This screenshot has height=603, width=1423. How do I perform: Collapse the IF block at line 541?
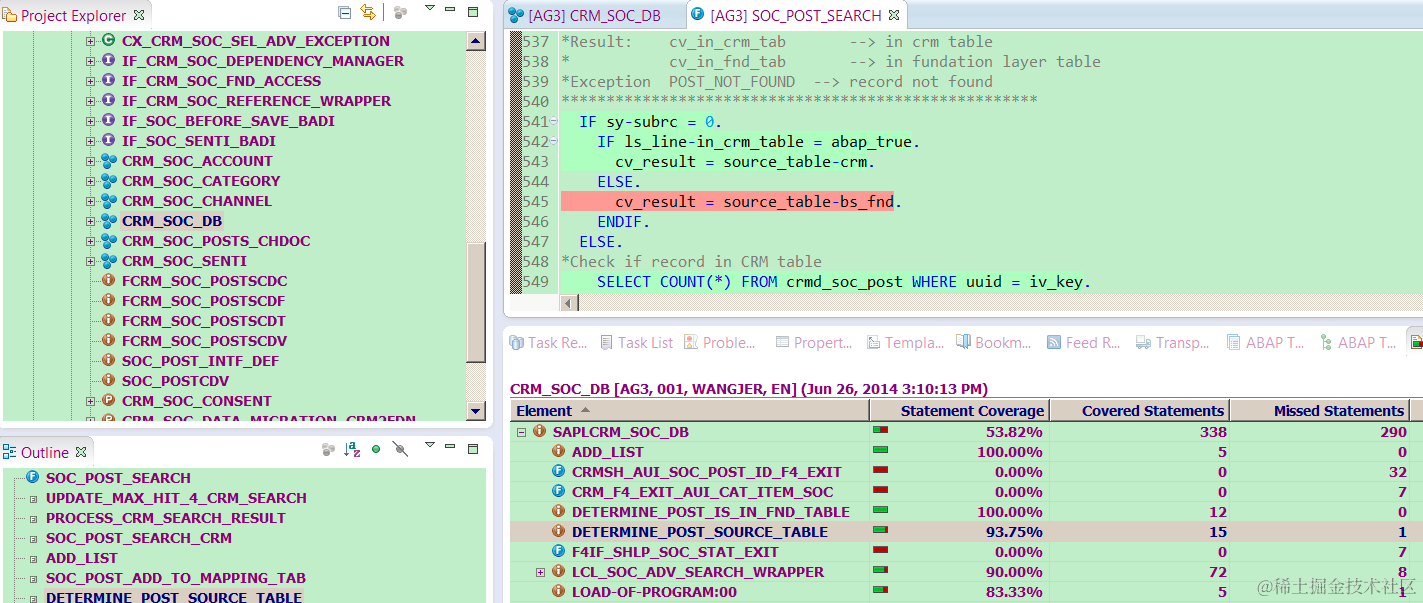553,121
